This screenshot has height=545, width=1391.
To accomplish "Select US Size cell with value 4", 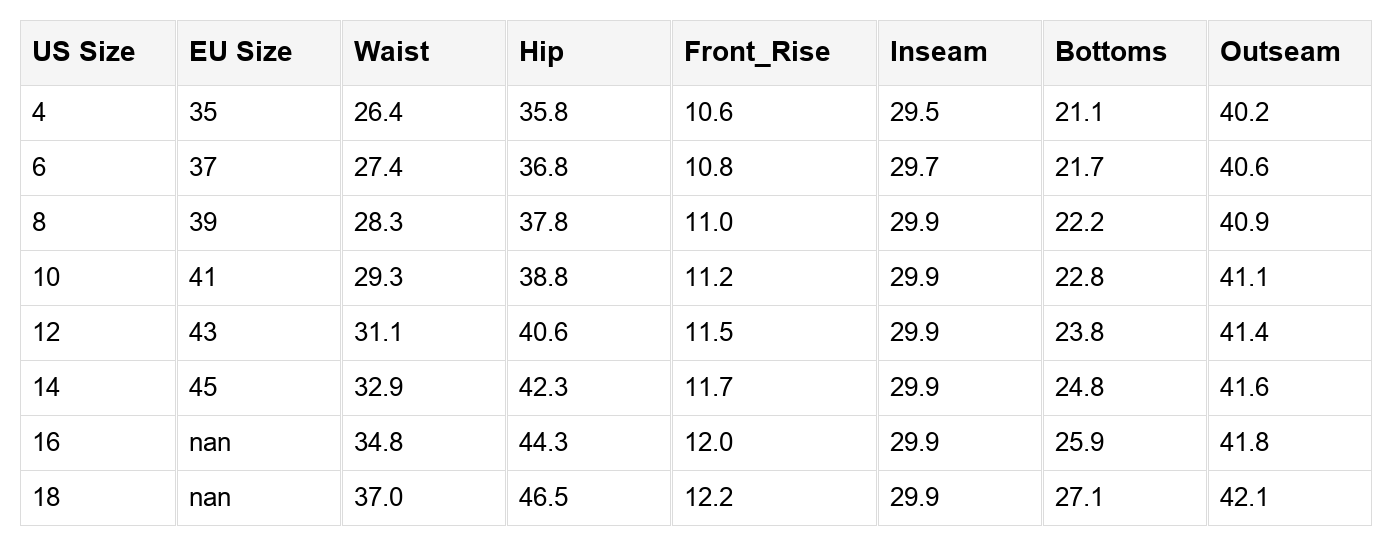I will tap(39, 112).
